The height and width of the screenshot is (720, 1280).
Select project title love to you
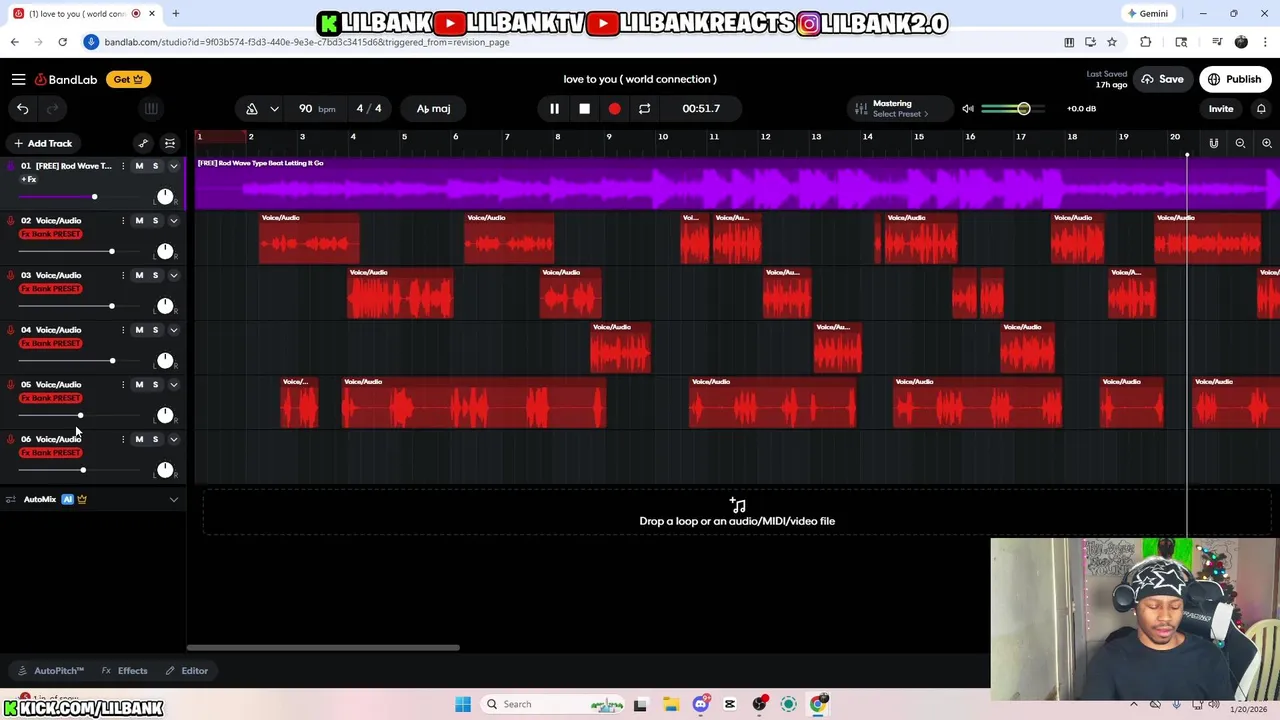(x=640, y=79)
